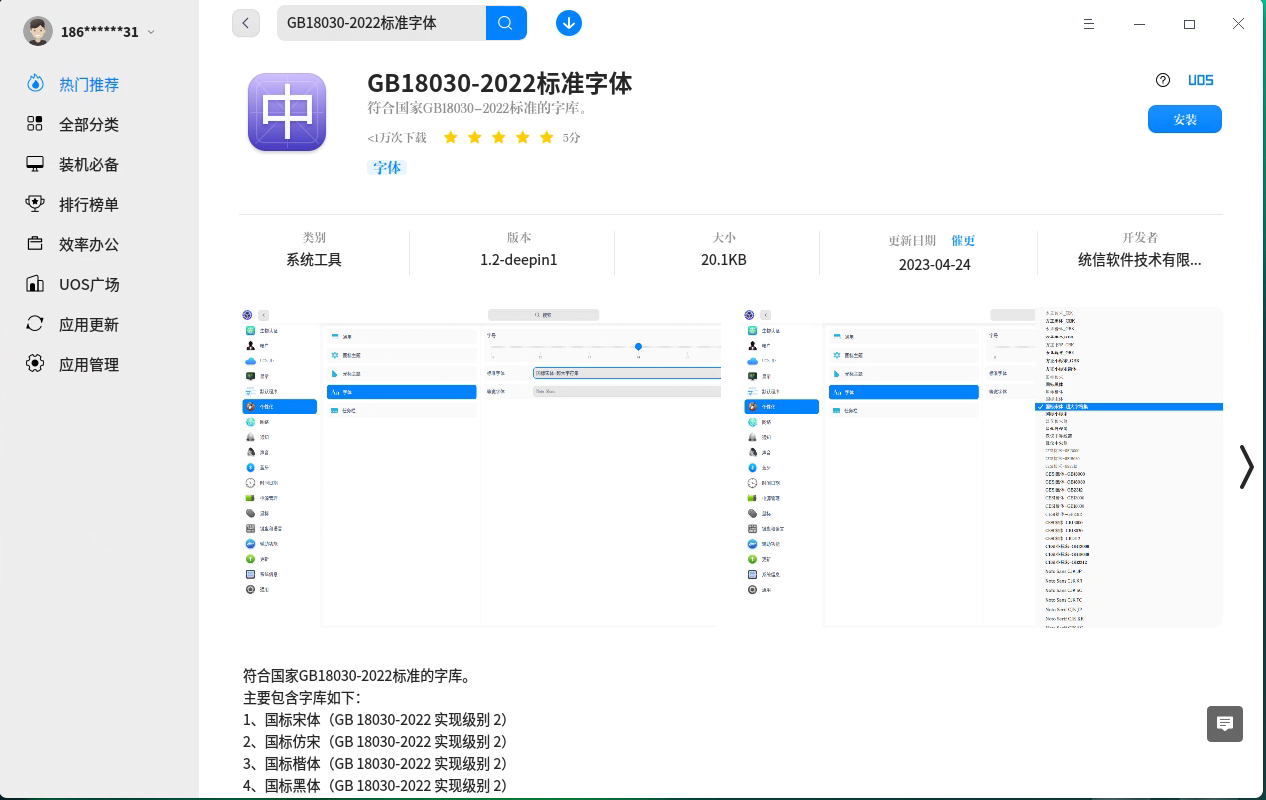Screen dimensions: 1266x800
Task: Click the app title GB18030-2022标准字体
Action: tap(500, 83)
